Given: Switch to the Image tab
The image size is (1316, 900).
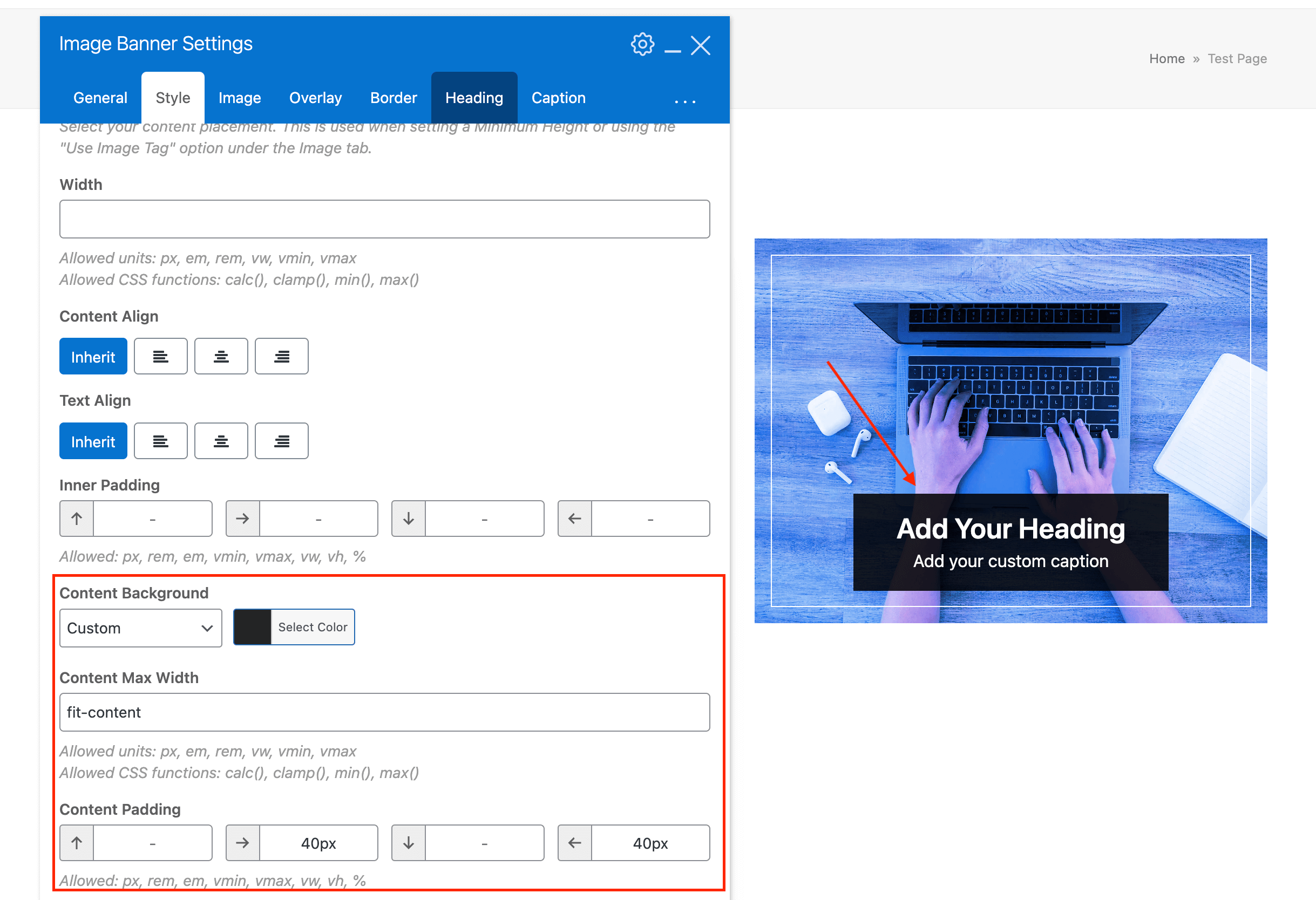Looking at the screenshot, I should pos(240,98).
